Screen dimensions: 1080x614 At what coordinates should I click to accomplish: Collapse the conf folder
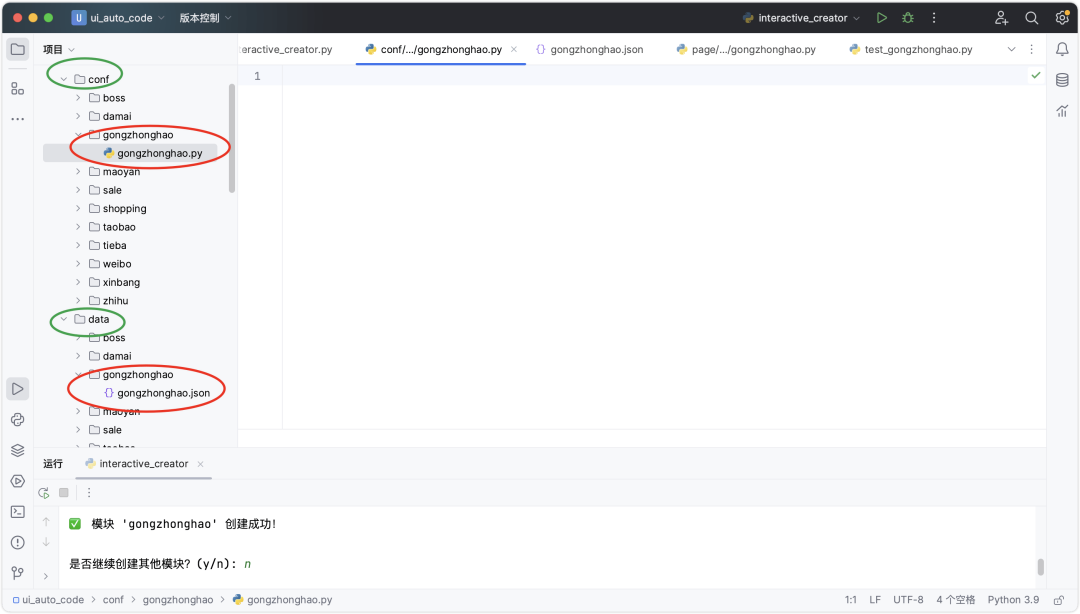[x=64, y=79]
